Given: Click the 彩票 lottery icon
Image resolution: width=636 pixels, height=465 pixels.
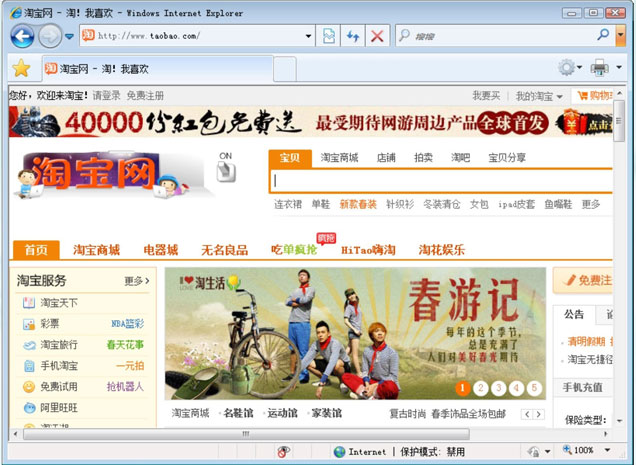Looking at the screenshot, I should [29, 324].
